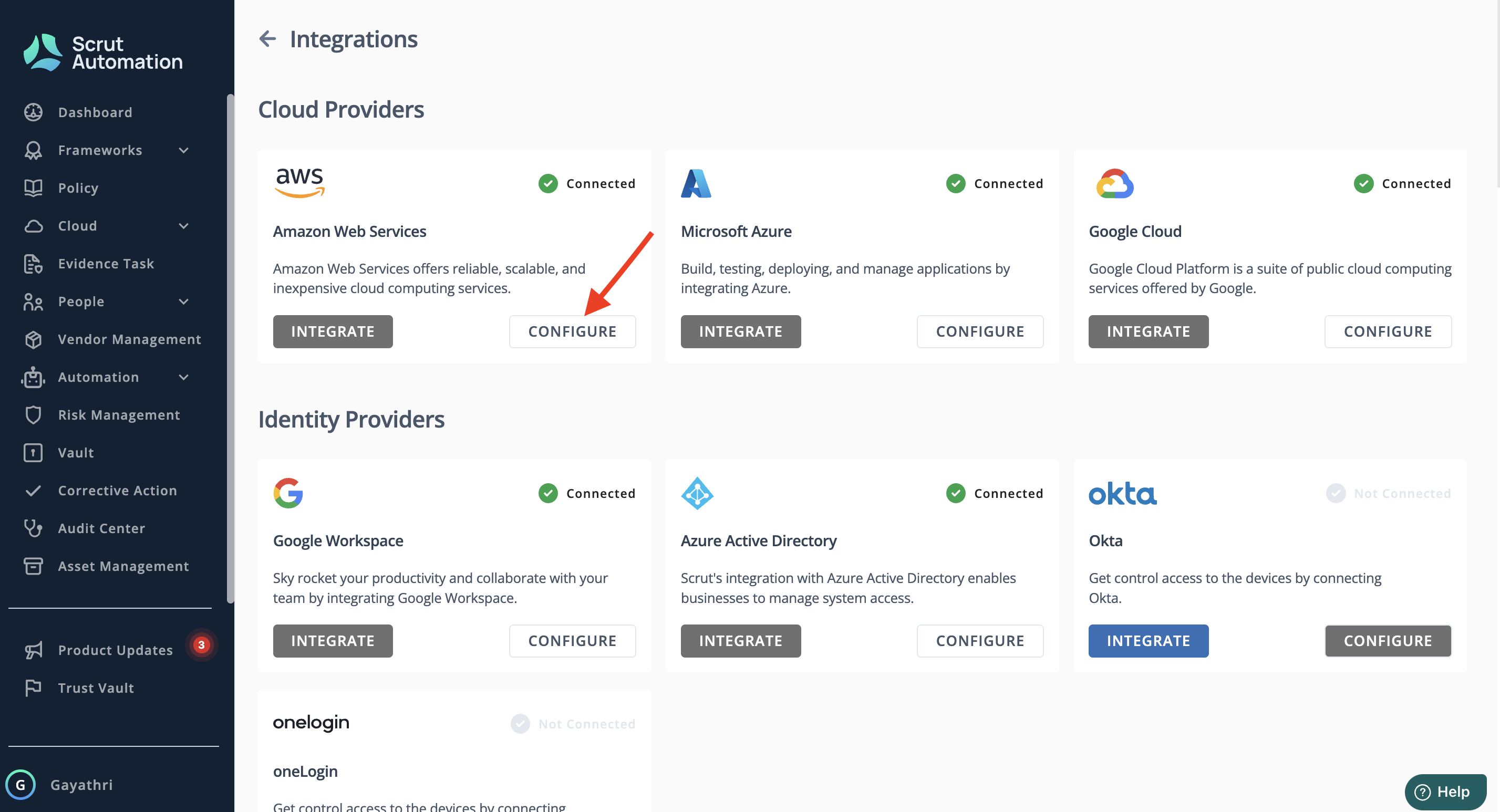
Task: Click CONFIGURE for Microsoft Azure
Action: click(x=980, y=331)
